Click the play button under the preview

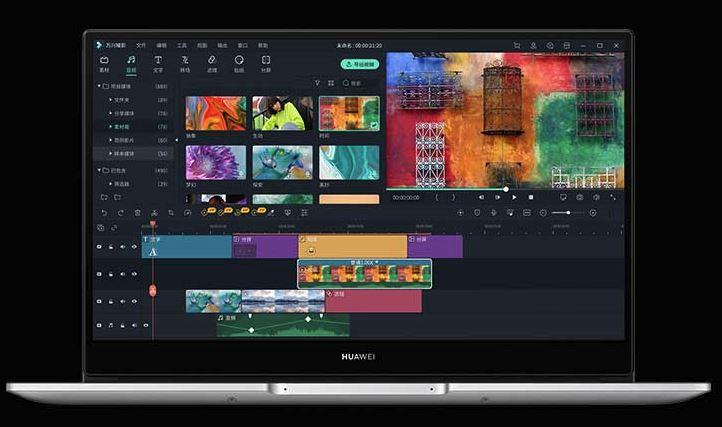click(x=514, y=197)
